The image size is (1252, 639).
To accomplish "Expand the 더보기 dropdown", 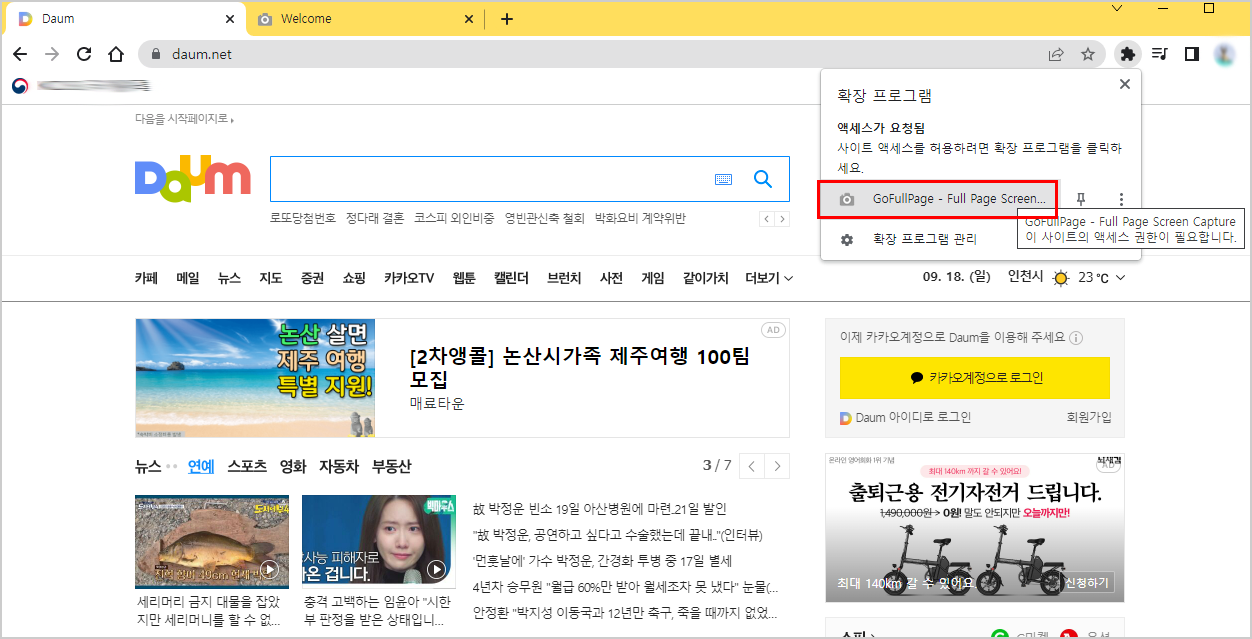I will pos(769,278).
